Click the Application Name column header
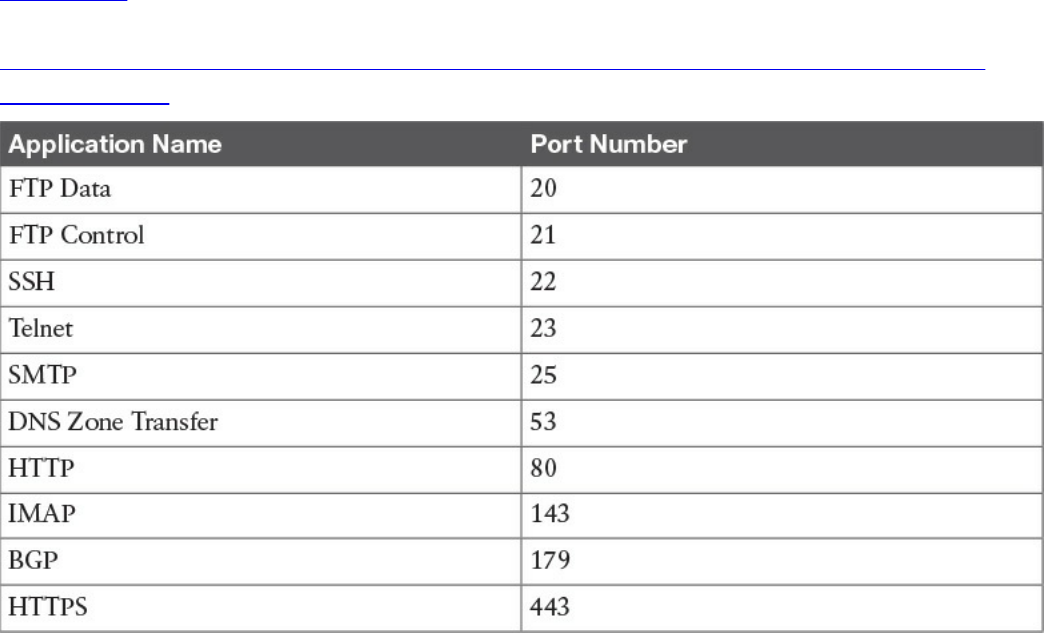 [x=115, y=144]
